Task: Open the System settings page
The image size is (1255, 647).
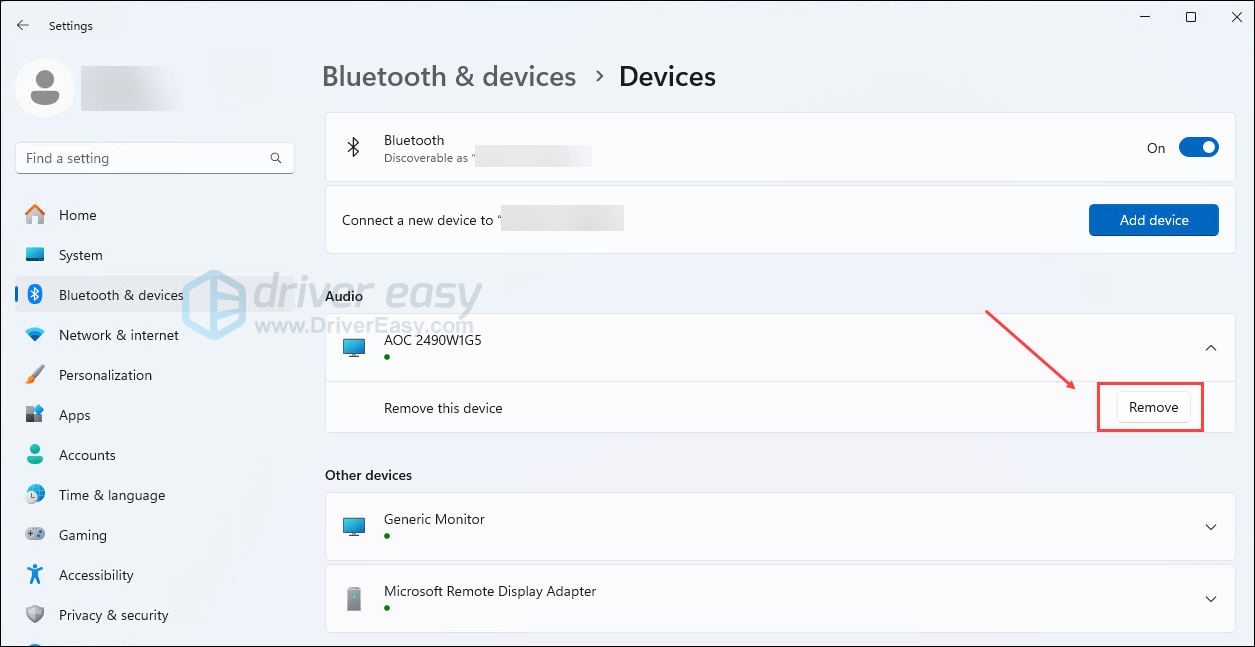Action: pos(80,255)
